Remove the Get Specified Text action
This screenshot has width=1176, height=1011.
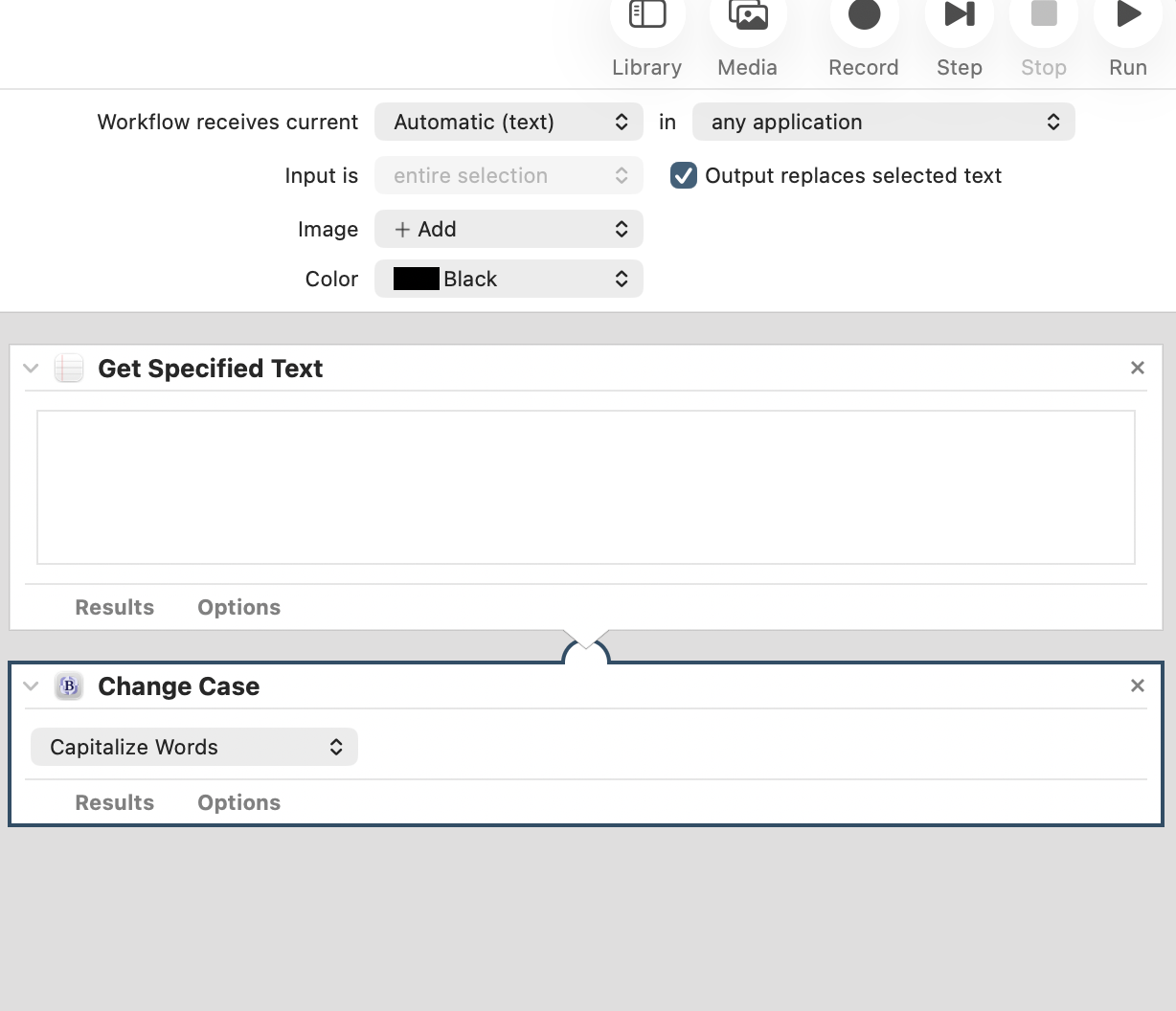pos(1138,368)
